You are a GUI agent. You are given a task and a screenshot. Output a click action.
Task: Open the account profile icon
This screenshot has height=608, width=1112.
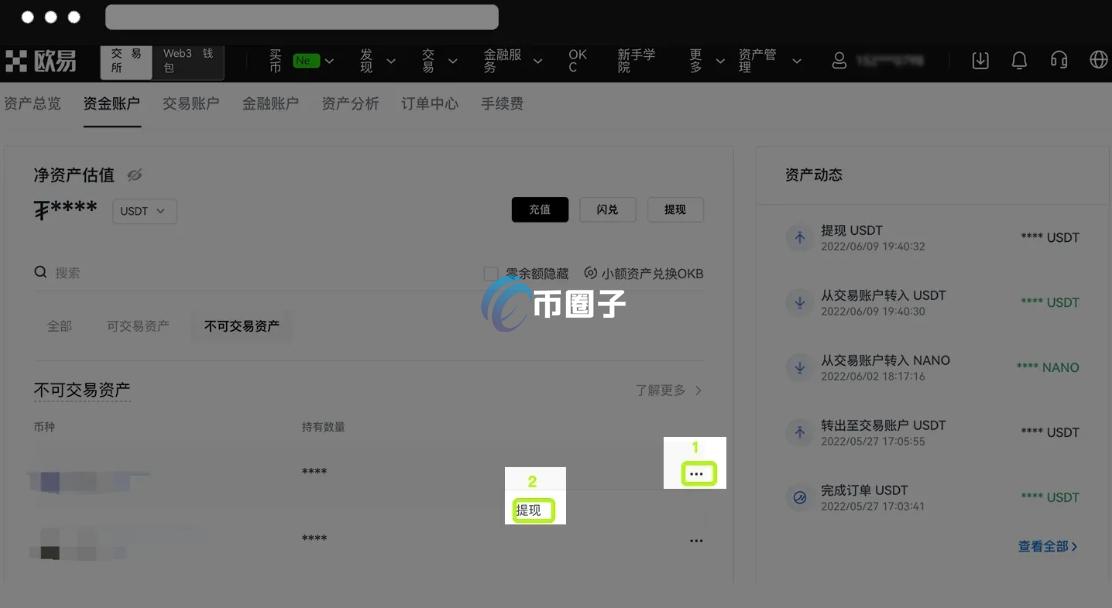(x=839, y=60)
